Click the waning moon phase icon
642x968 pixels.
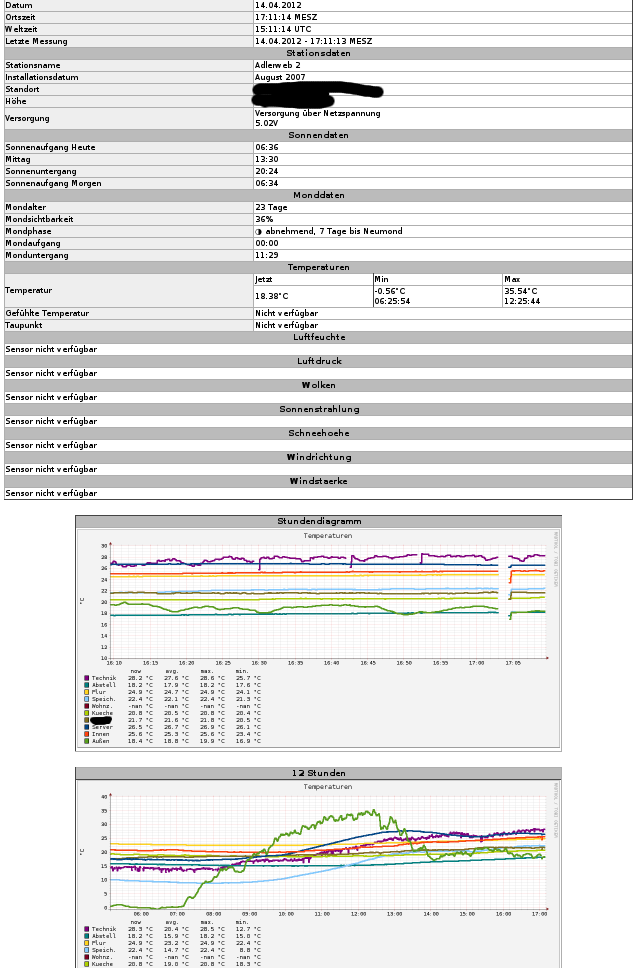tap(259, 232)
